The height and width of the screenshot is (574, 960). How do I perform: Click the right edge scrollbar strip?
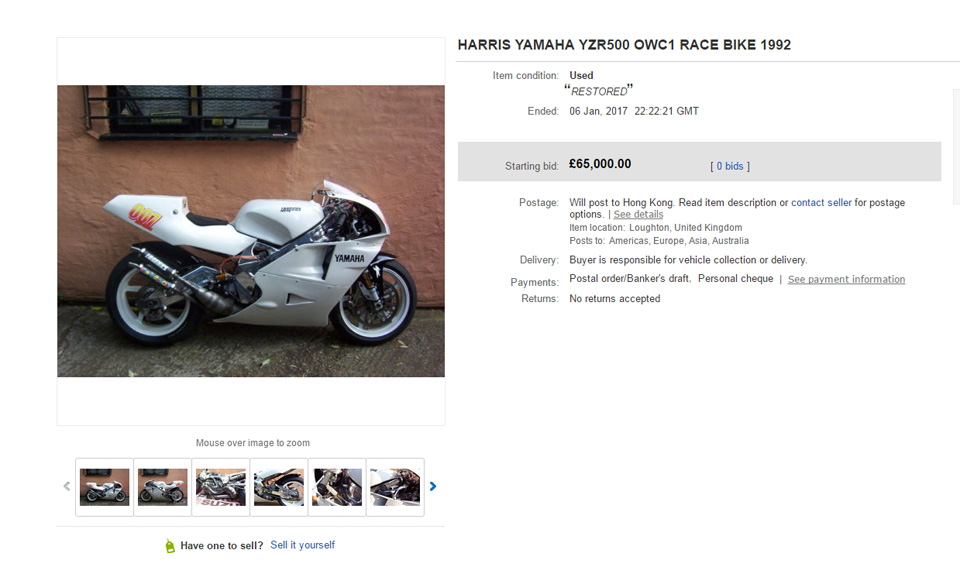tap(956, 147)
